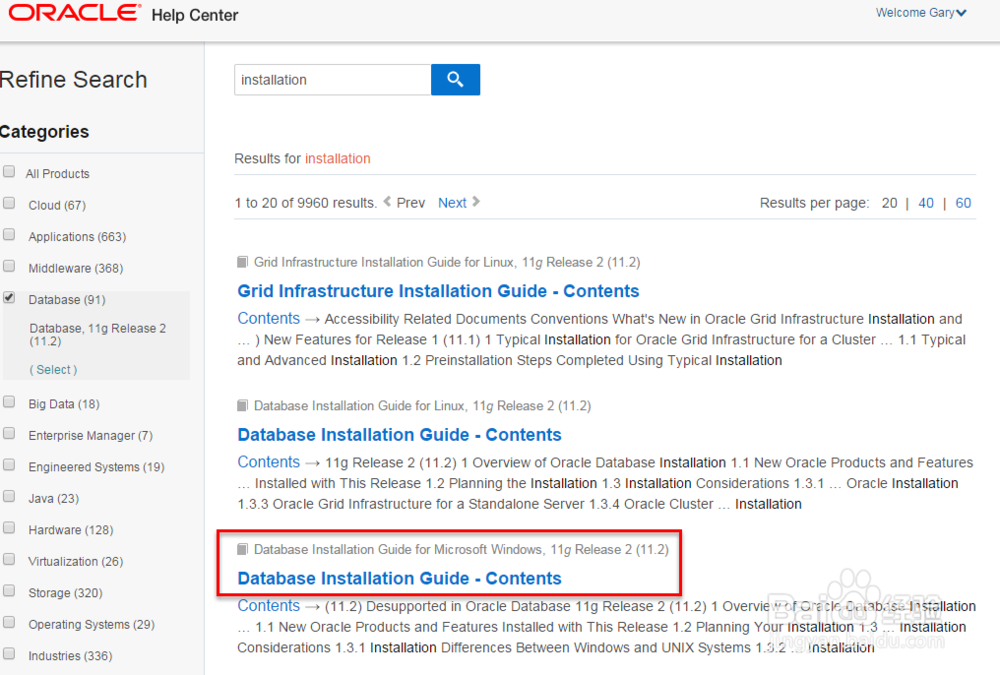The image size is (1000, 675).
Task: Click the Prev left chevron arrow
Action: [x=387, y=202]
